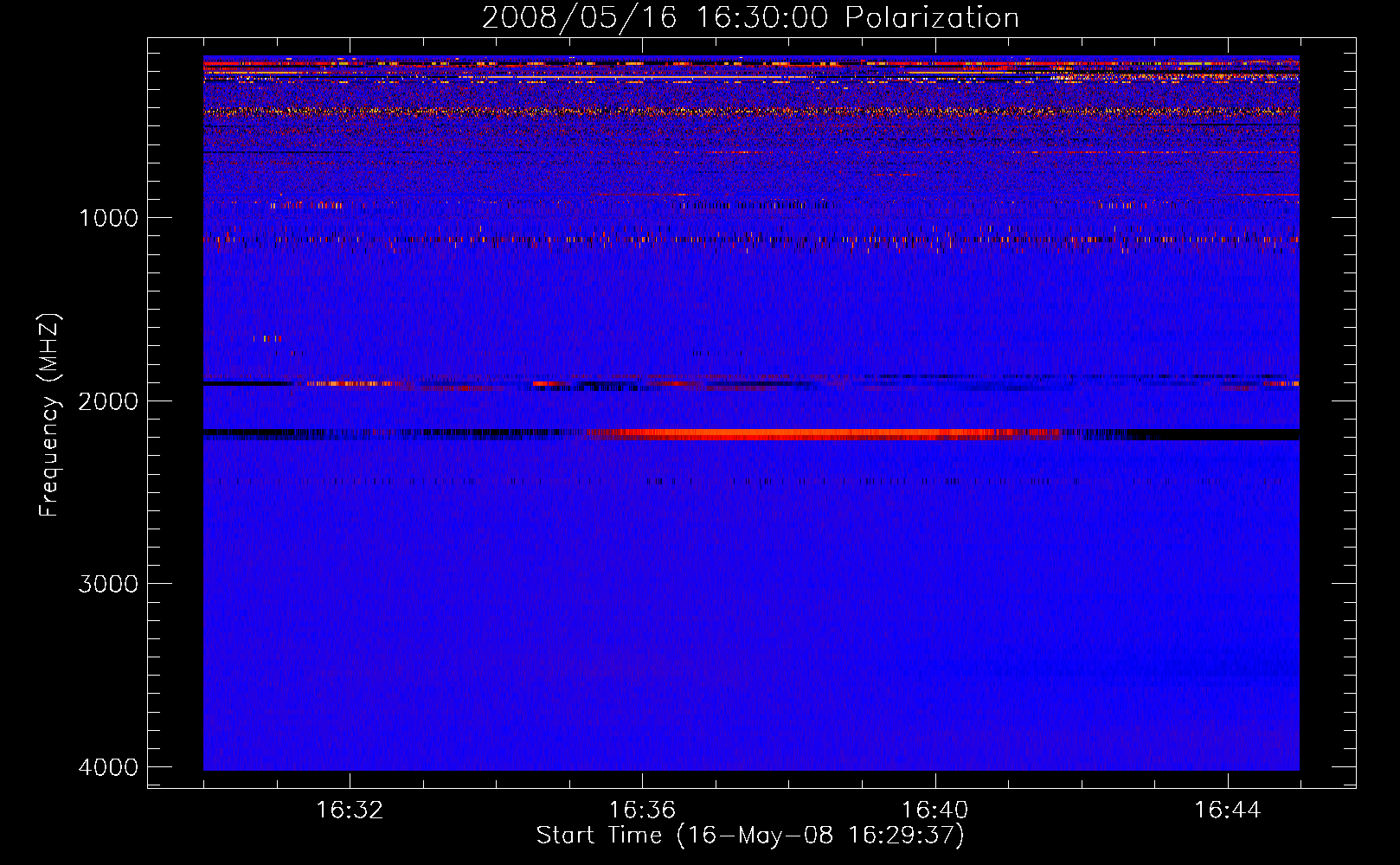
Task: Click the 16:32 time tick label
Action: (350, 811)
